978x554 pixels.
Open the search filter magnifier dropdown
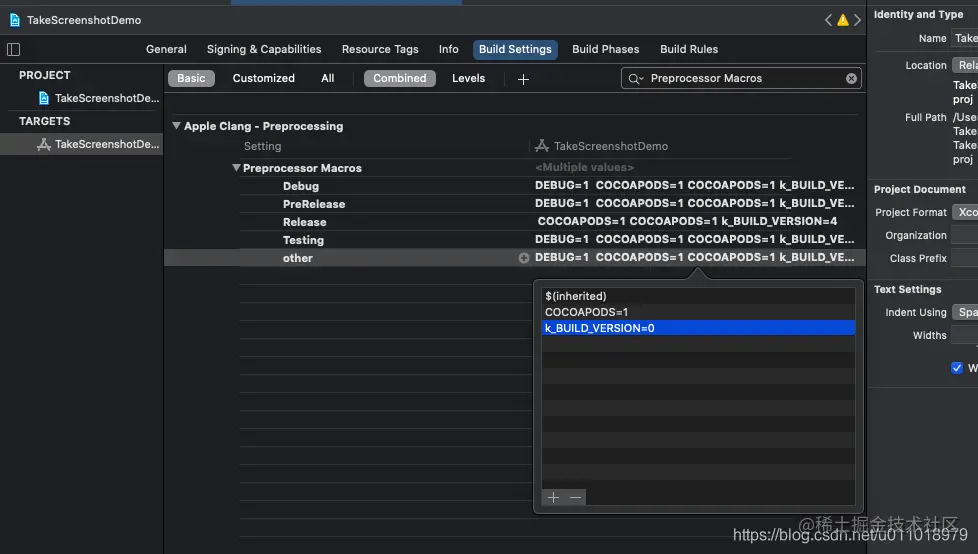[x=636, y=79]
